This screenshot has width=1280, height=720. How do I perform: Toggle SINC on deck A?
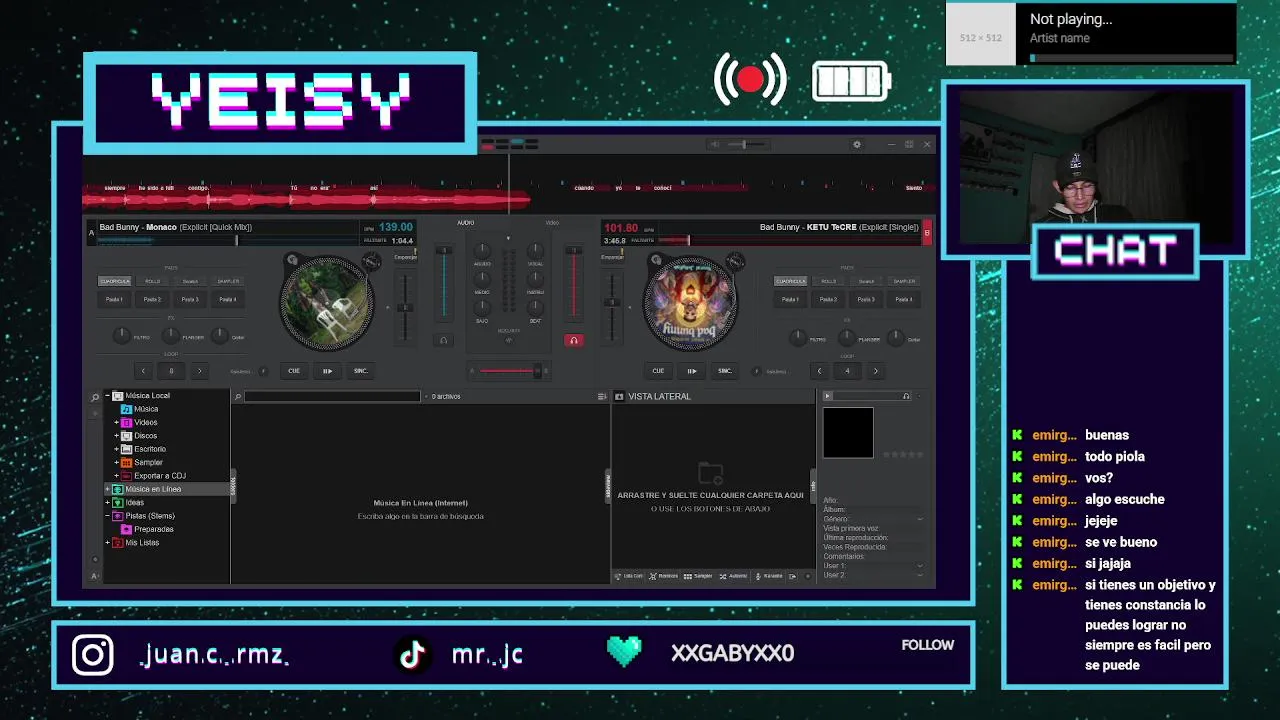(361, 371)
